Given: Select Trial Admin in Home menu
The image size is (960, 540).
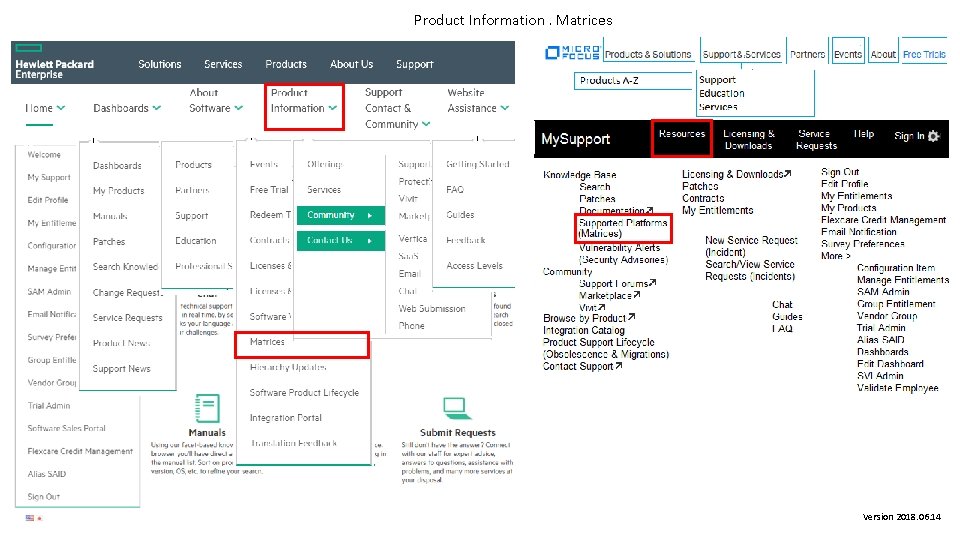Looking at the screenshot, I should coord(48,405).
